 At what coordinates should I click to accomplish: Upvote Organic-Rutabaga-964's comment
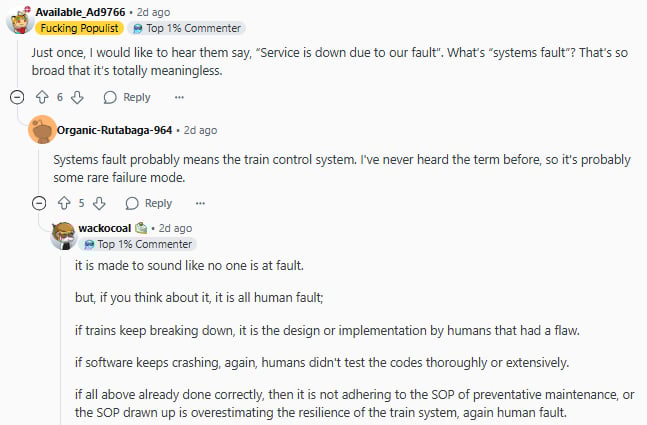(x=64, y=203)
